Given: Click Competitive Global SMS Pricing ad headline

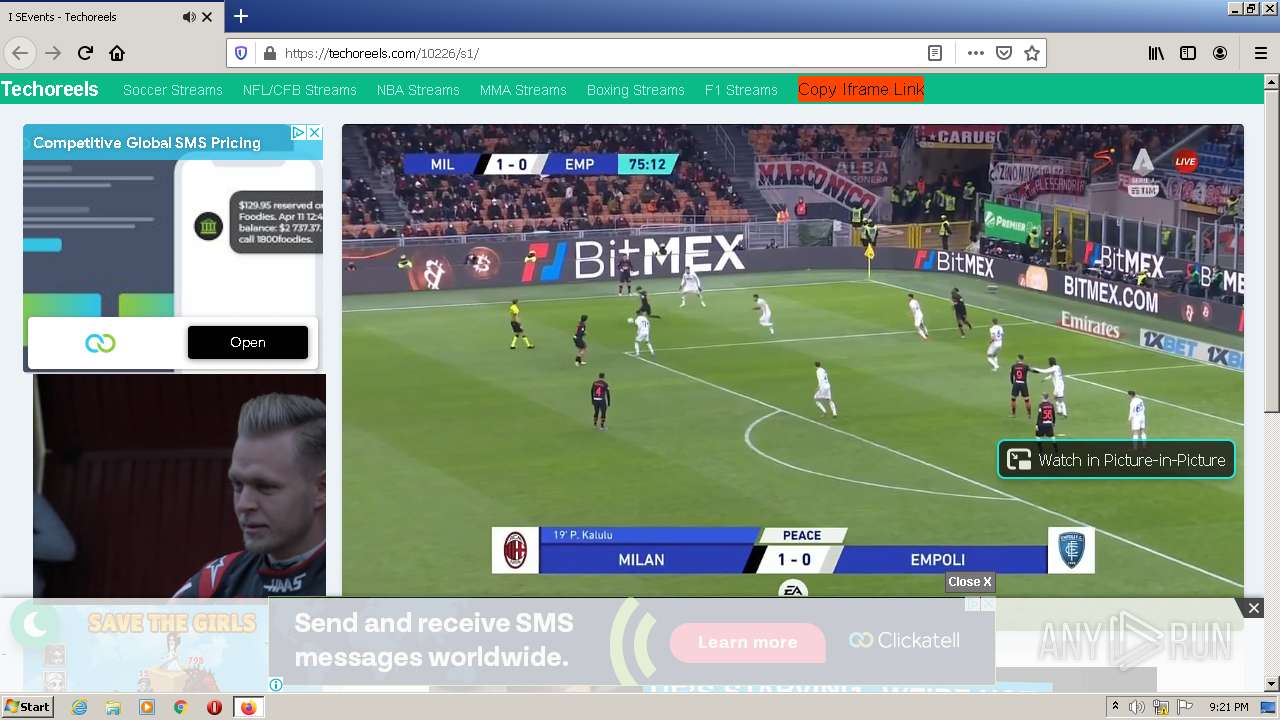Looking at the screenshot, I should [x=147, y=143].
